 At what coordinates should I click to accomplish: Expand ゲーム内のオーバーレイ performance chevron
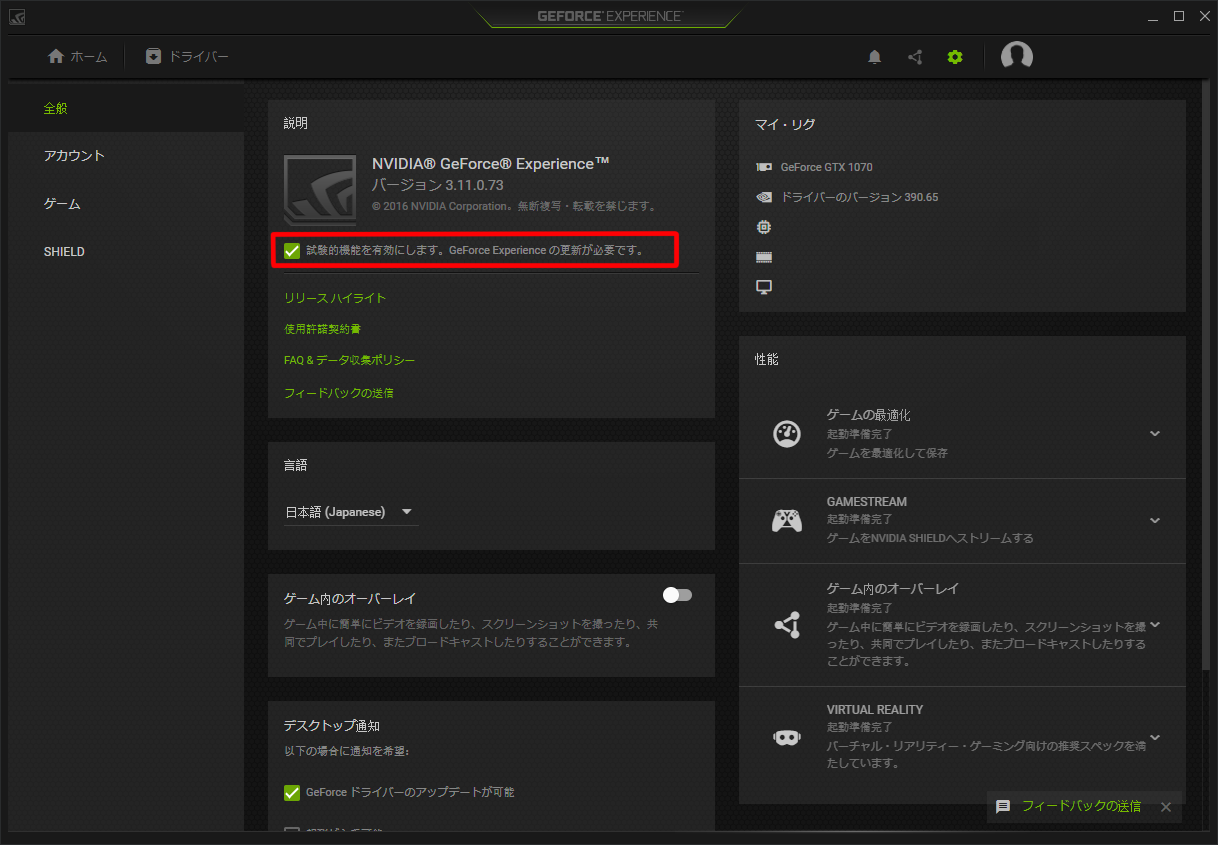[1155, 625]
